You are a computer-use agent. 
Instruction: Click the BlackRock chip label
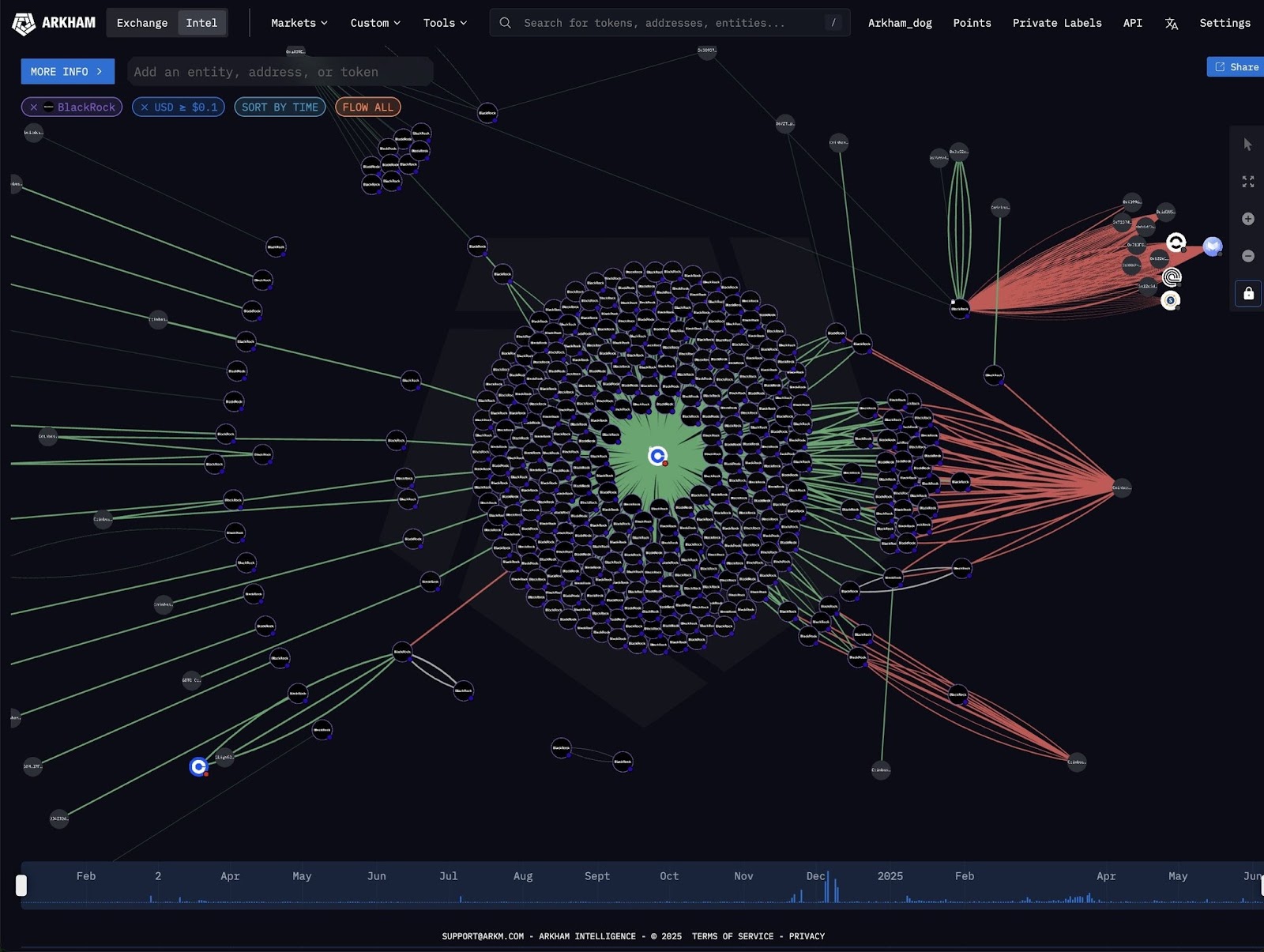click(86, 107)
